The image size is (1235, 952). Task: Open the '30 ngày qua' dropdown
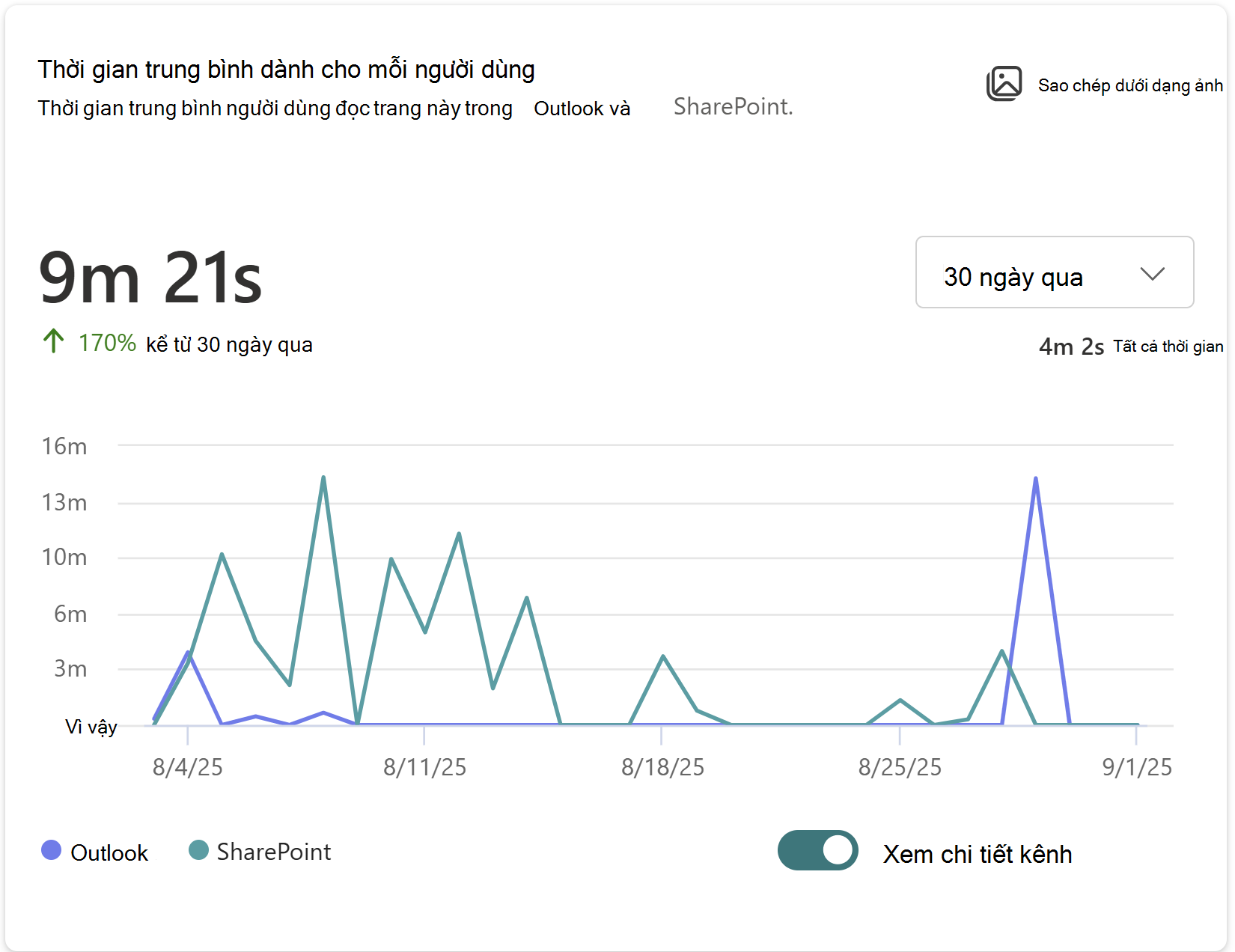[1054, 272]
